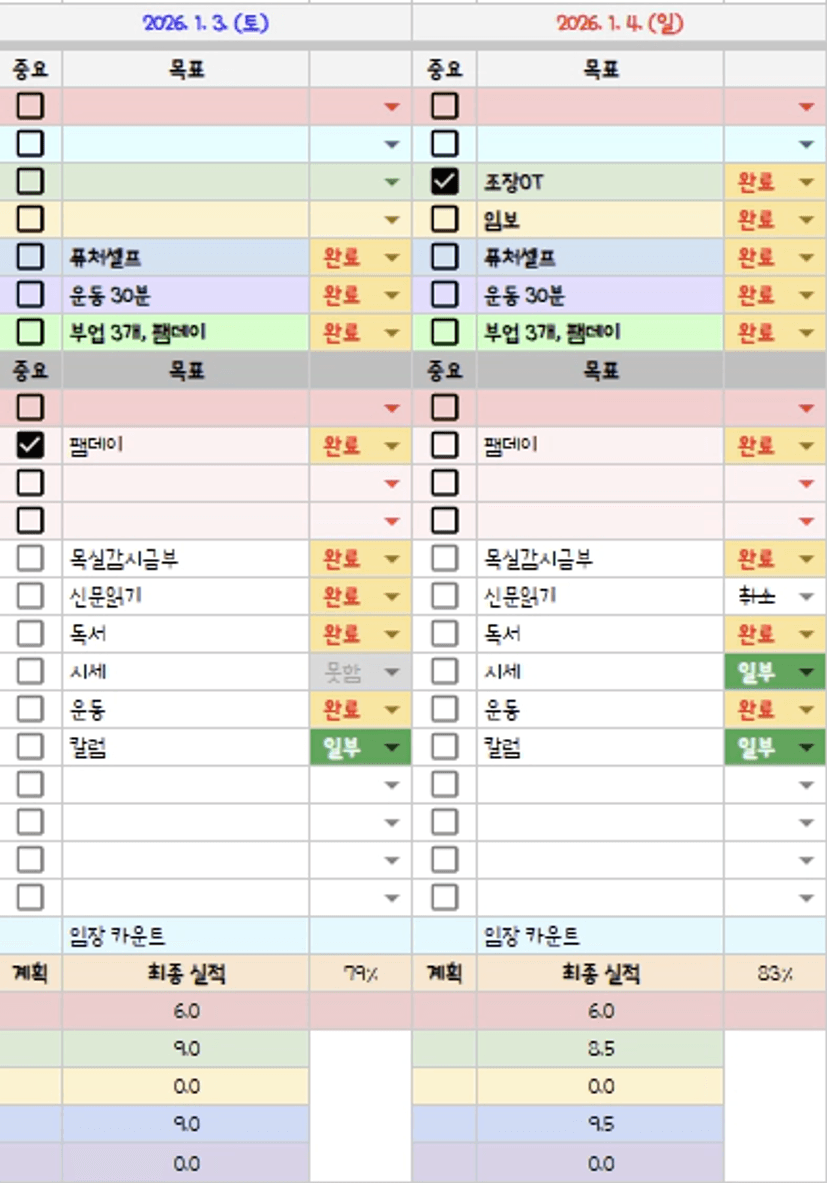Viewport: 827px width, 1183px height.
Task: Uncheck the Sunday 조장OT checkbox
Action: tap(444, 181)
